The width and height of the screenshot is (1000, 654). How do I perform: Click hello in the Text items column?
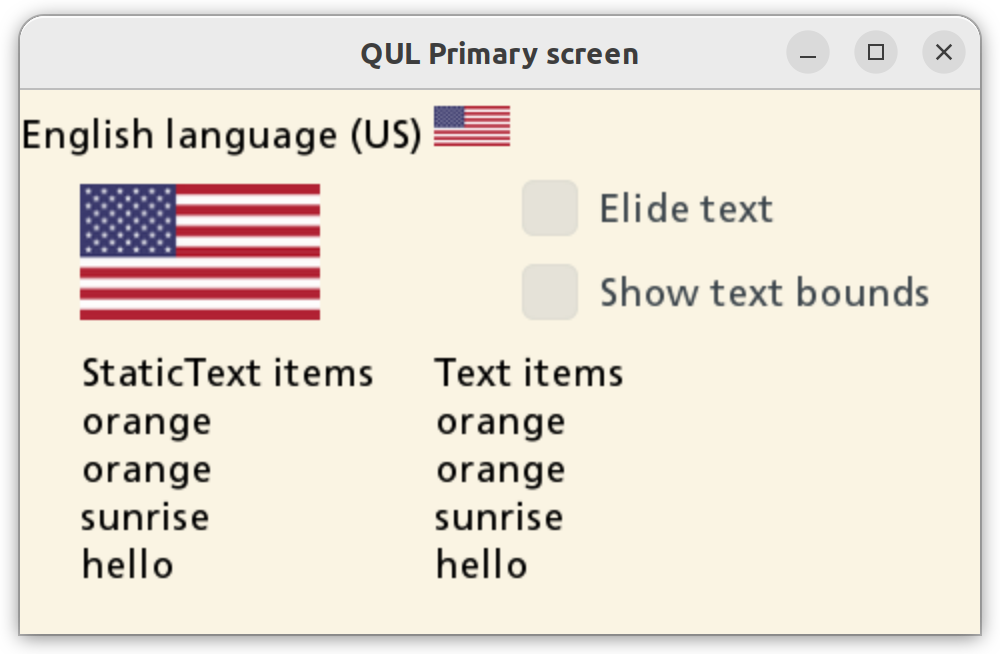tap(481, 565)
